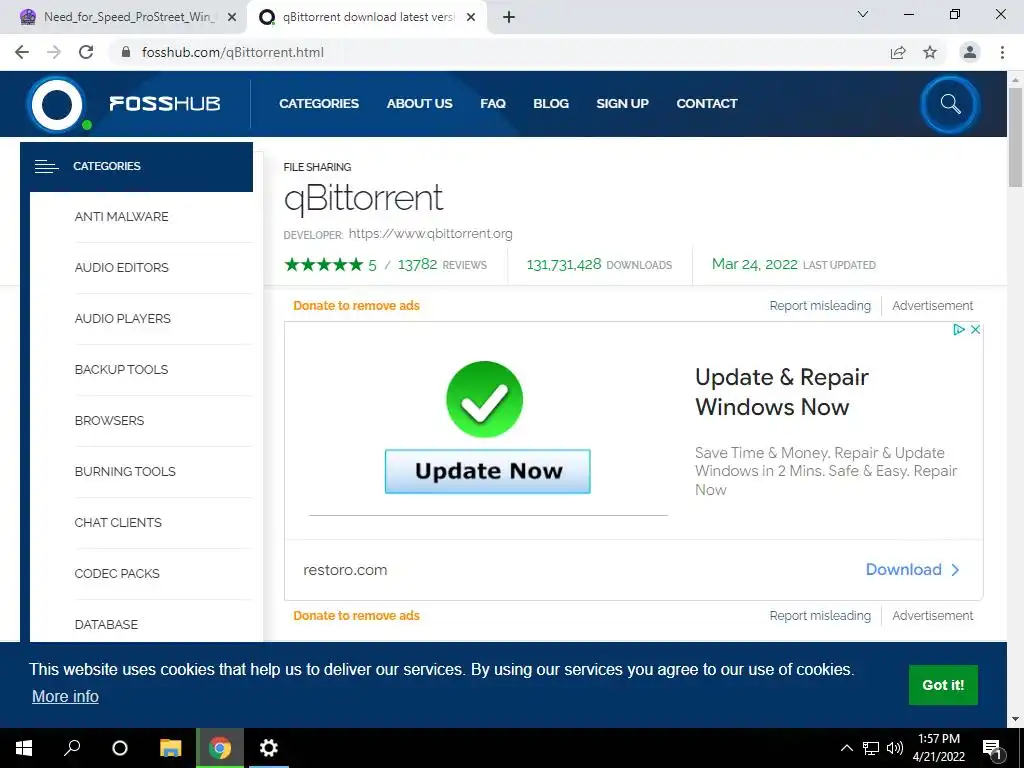1024x768 pixels.
Task: Open ABOUT US in the navigation
Action: point(419,104)
